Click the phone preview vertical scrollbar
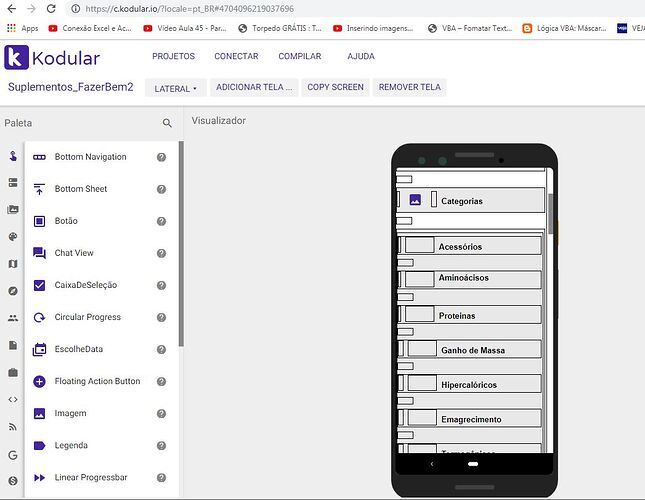645x500 pixels. click(x=551, y=213)
